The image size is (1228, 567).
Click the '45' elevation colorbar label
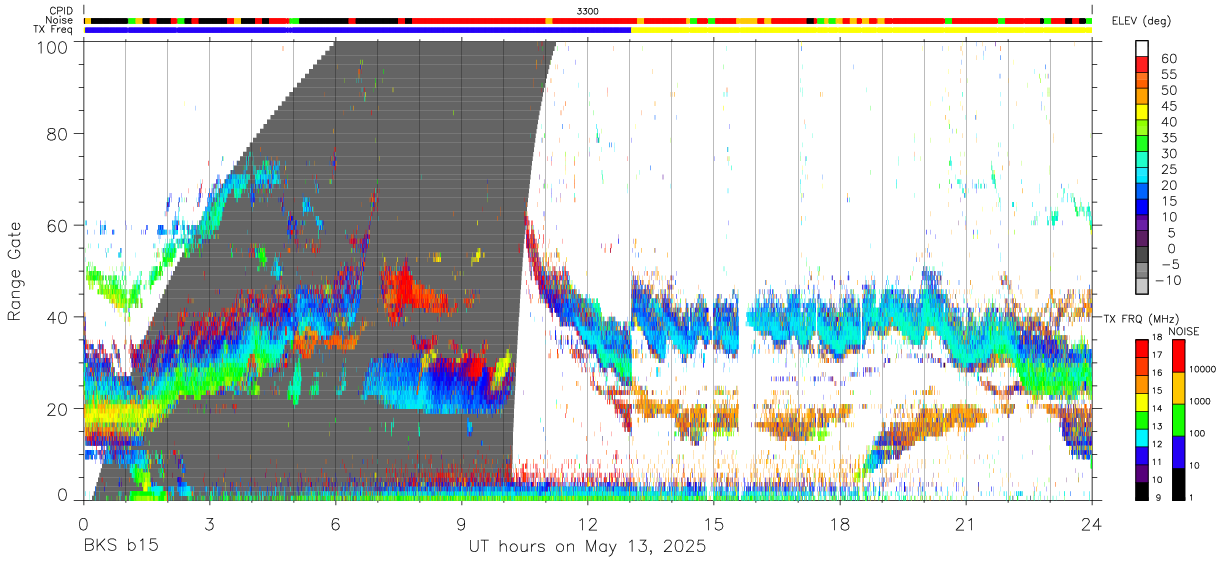(1169, 106)
